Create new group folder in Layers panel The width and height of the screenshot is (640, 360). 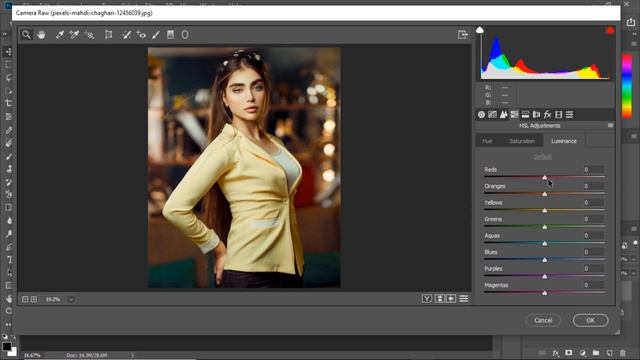(596, 353)
